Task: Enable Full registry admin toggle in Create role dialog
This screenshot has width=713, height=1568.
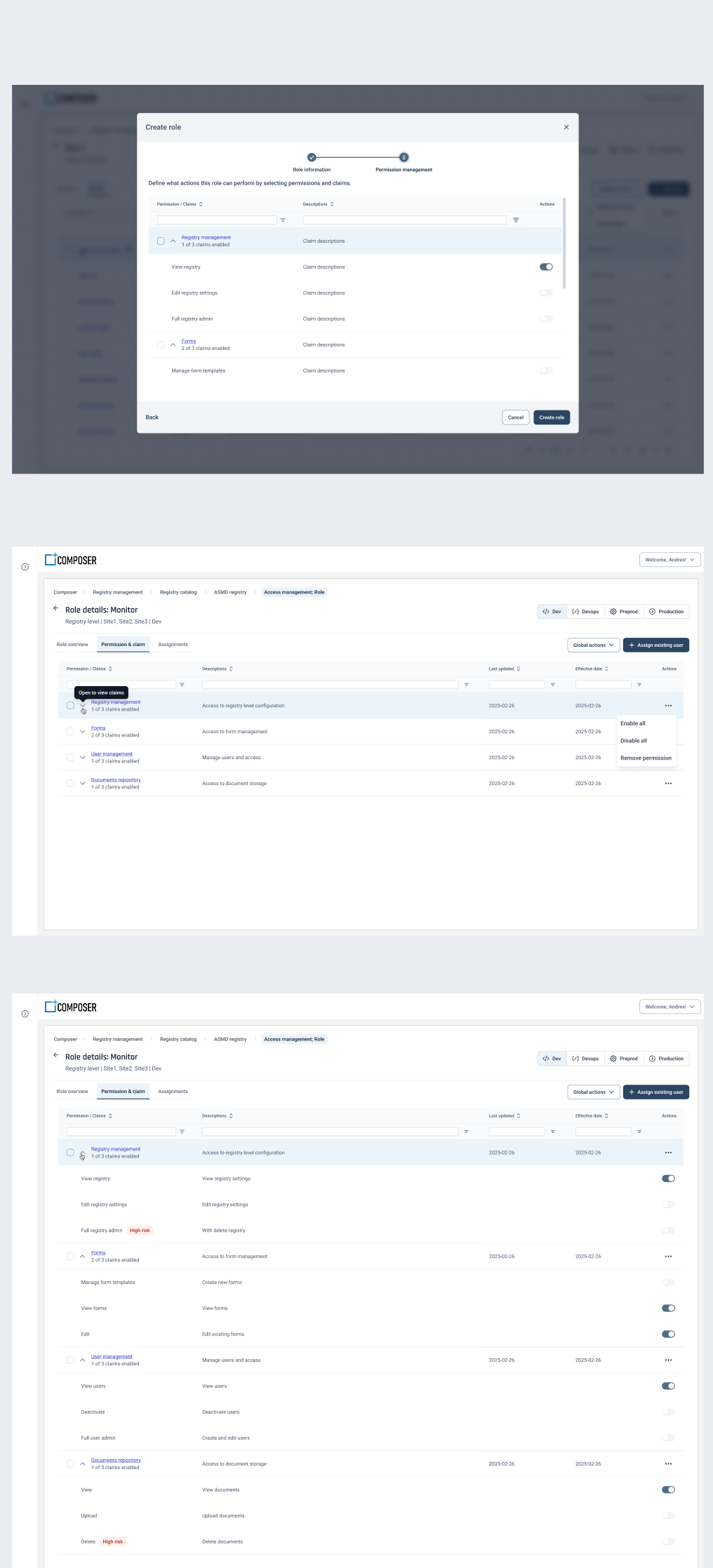Action: [546, 319]
